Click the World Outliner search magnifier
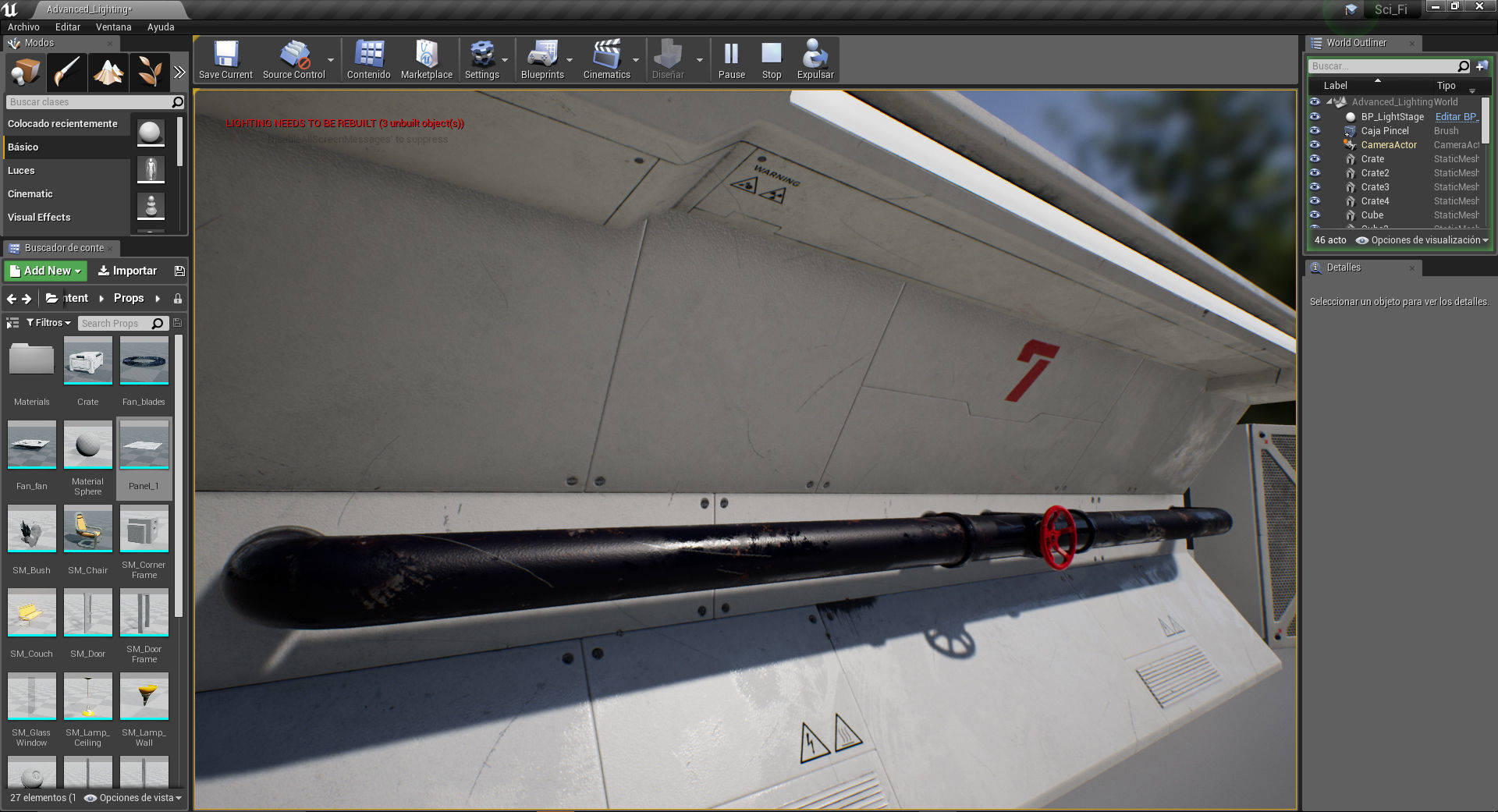The width and height of the screenshot is (1498, 812). [1463, 66]
